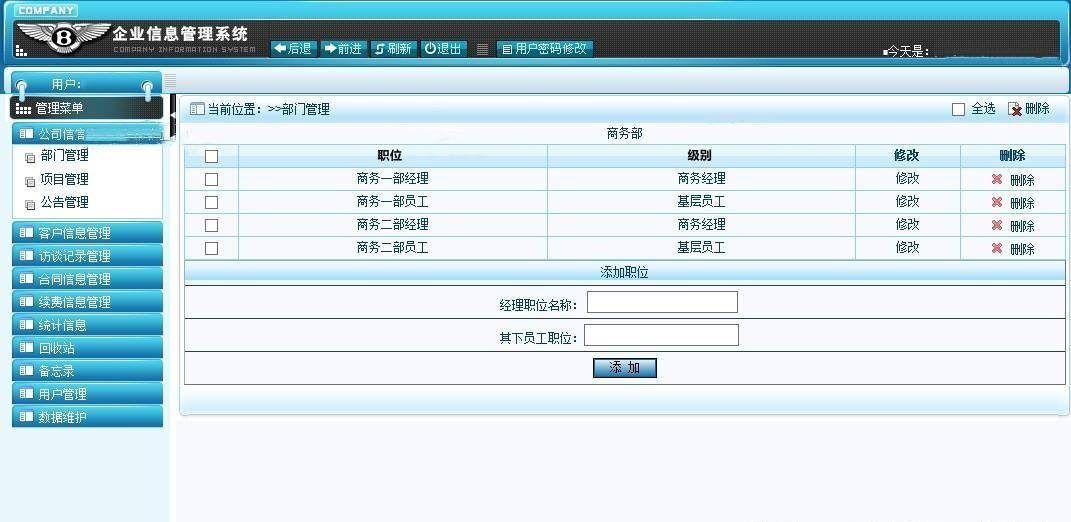Image resolution: width=1071 pixels, height=522 pixels.
Task: Click the red X delete icon for 商务二部员工
Action: click(x=997, y=248)
